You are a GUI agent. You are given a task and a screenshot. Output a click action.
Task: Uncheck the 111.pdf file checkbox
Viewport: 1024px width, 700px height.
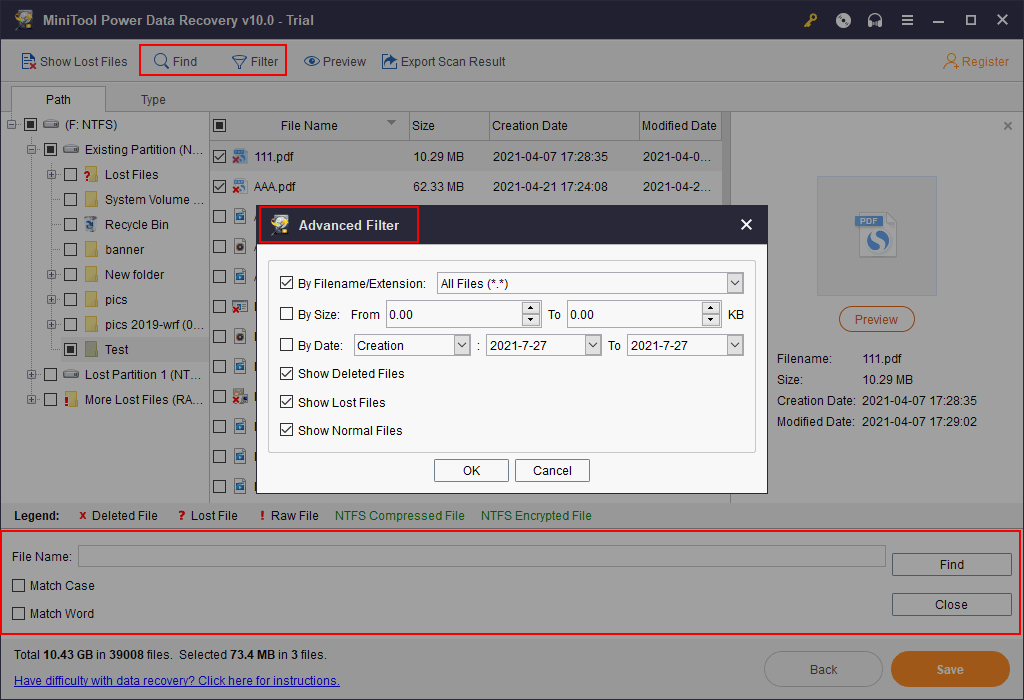pyautogui.click(x=219, y=156)
